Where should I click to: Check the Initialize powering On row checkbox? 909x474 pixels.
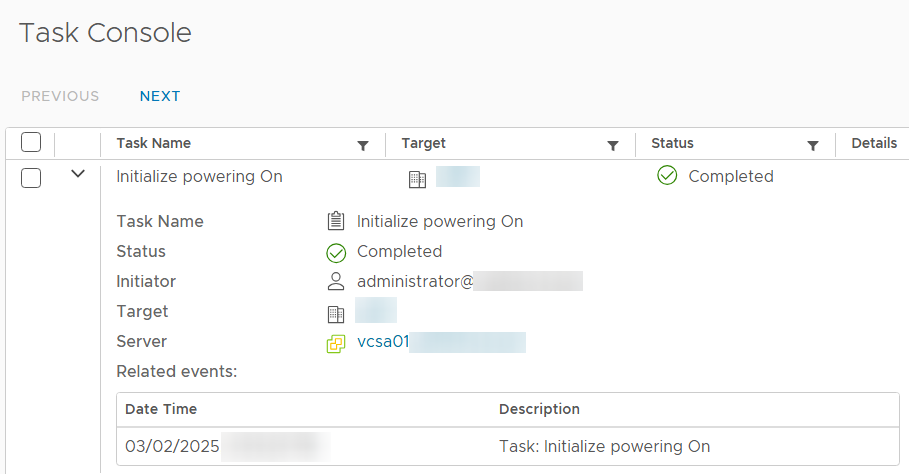pos(31,178)
